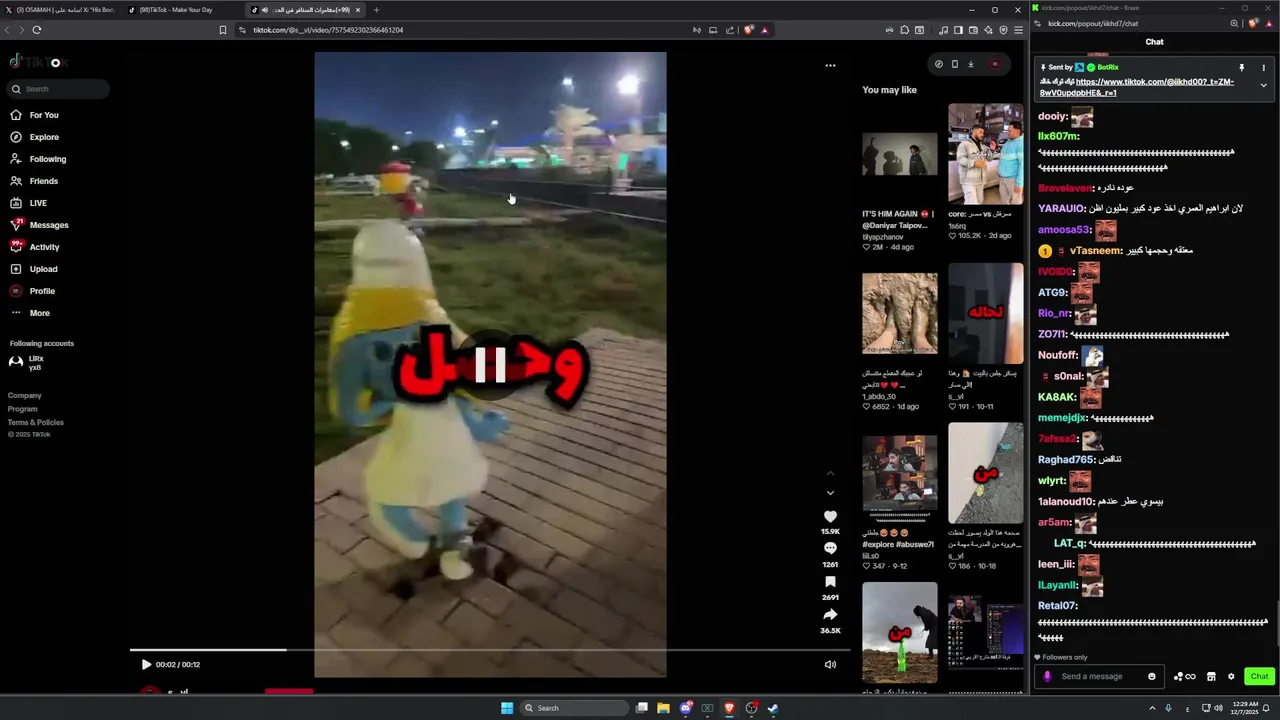Image resolution: width=1280 pixels, height=720 pixels.
Task: Toggle the video volume speaker icon
Action: click(x=830, y=664)
